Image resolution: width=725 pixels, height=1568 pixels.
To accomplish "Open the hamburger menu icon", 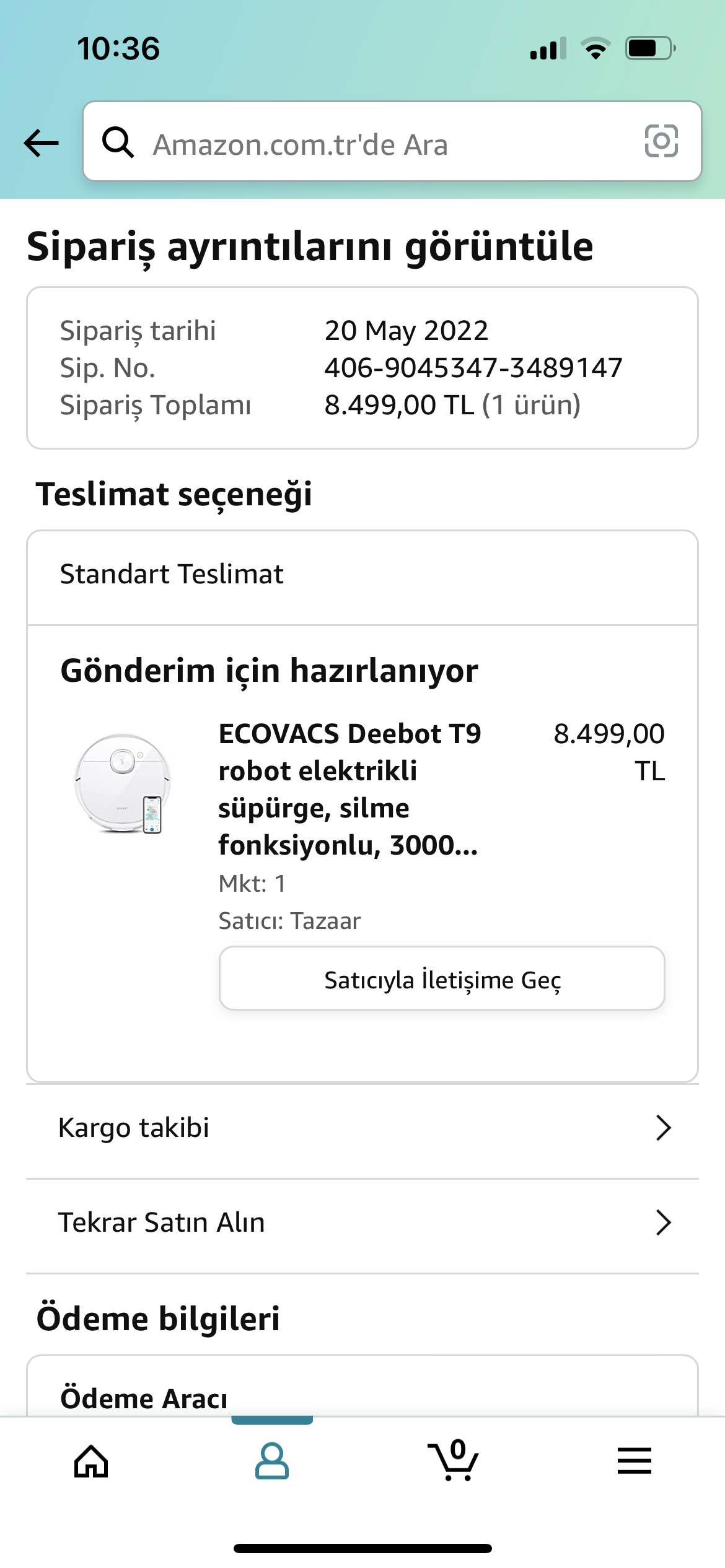I will 635,1460.
